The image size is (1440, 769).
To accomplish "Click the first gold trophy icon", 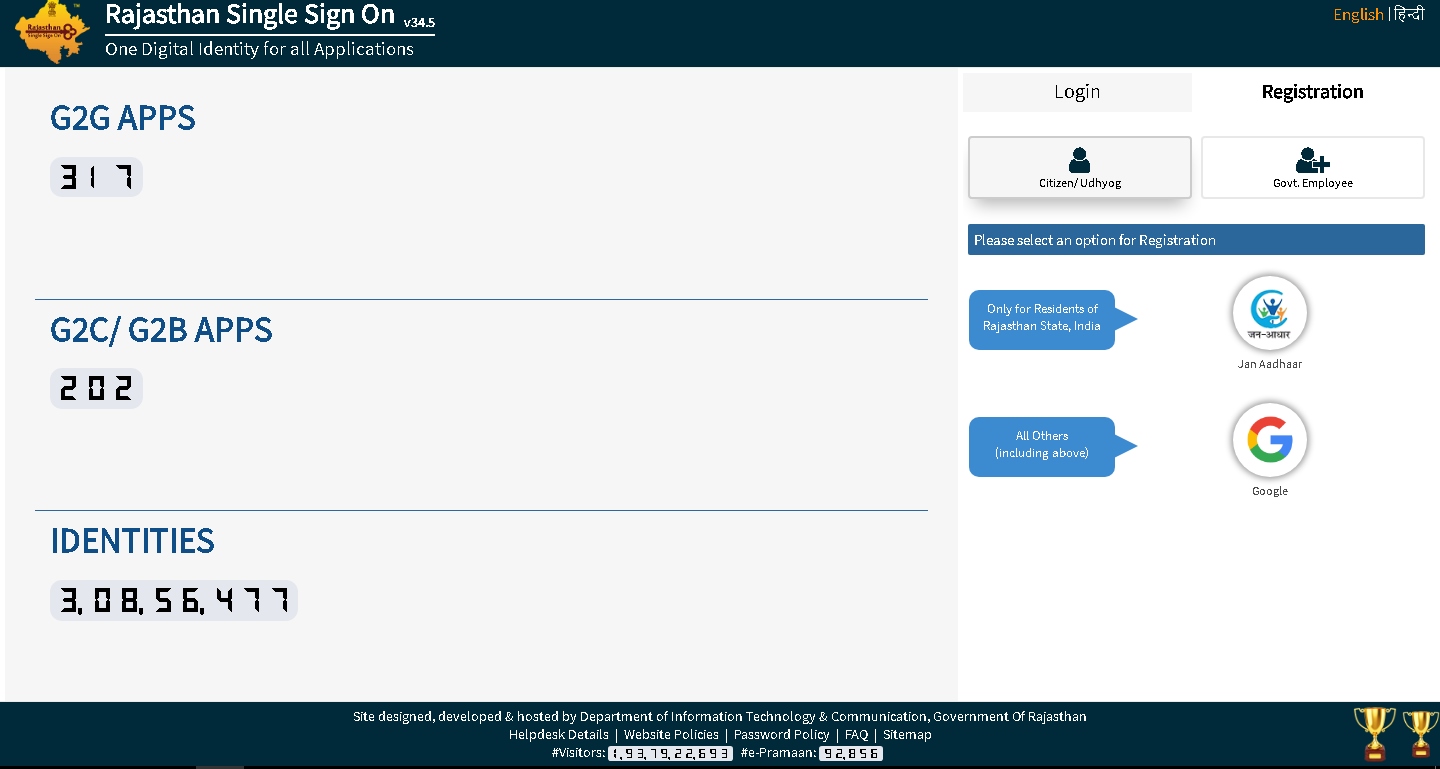I will tap(1375, 733).
